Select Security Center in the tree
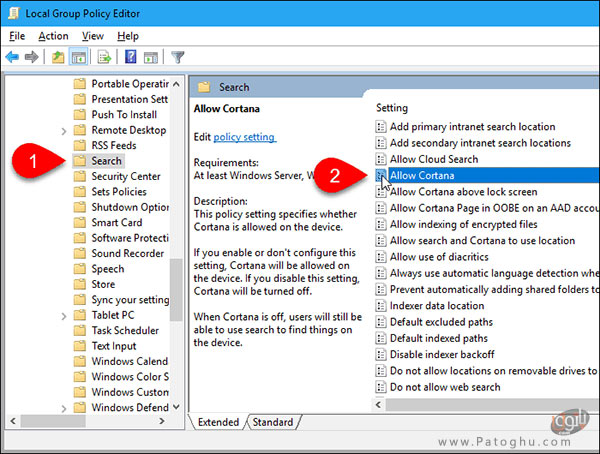This screenshot has width=600, height=454. tap(126, 176)
